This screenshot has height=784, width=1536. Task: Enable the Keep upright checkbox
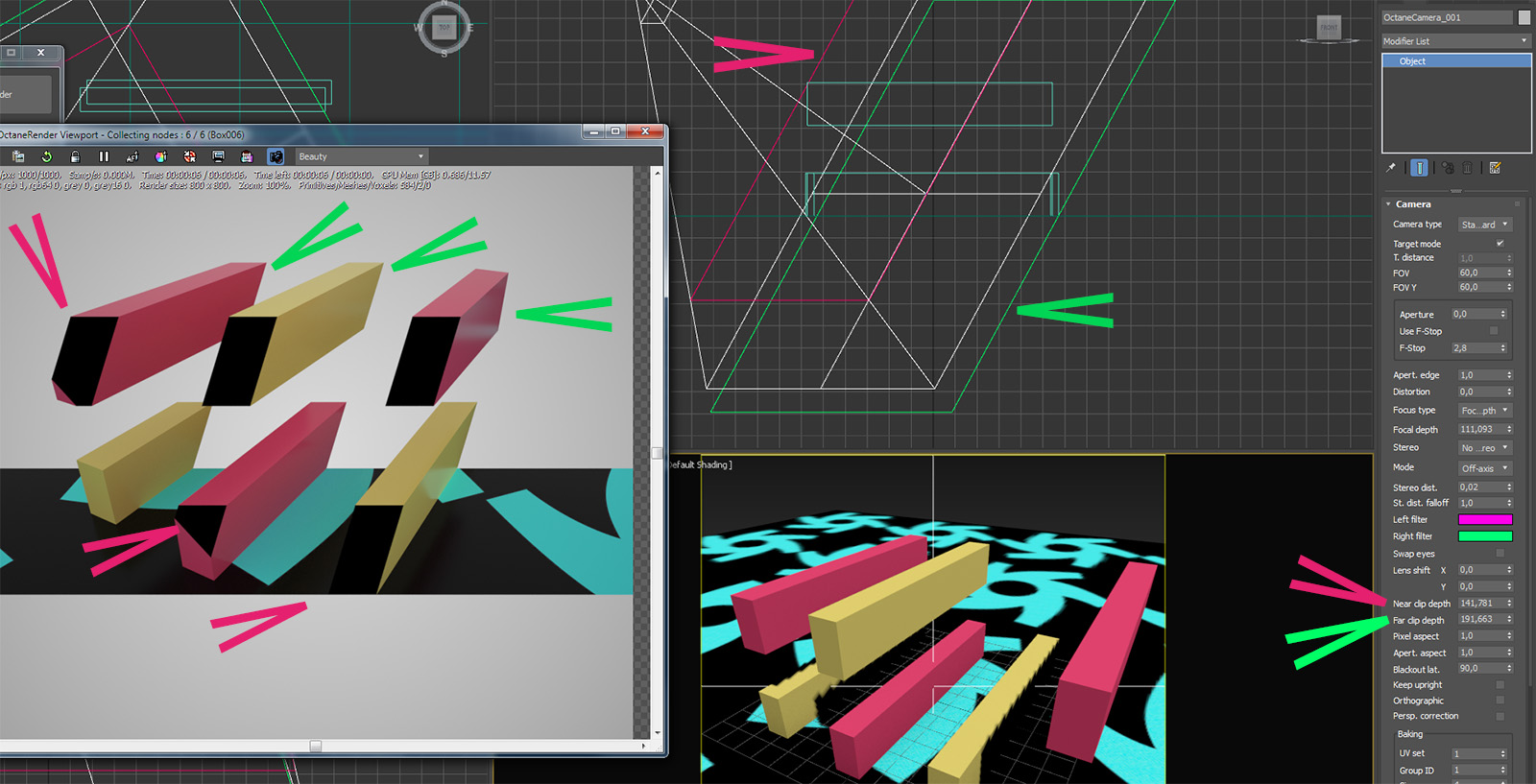(x=1500, y=685)
